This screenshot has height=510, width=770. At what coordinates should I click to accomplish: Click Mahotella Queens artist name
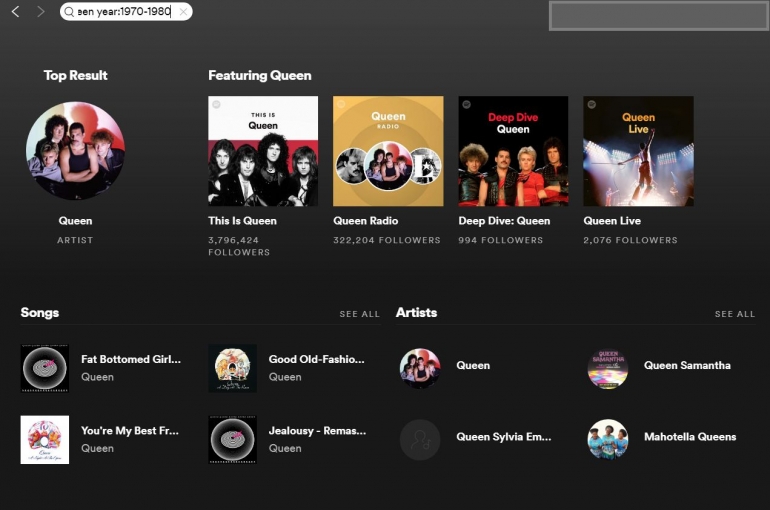tap(690, 437)
